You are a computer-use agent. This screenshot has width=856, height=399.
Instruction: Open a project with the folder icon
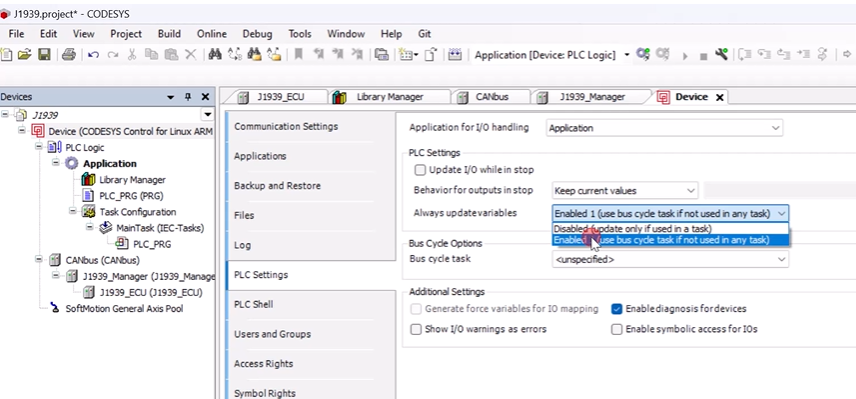(25, 55)
